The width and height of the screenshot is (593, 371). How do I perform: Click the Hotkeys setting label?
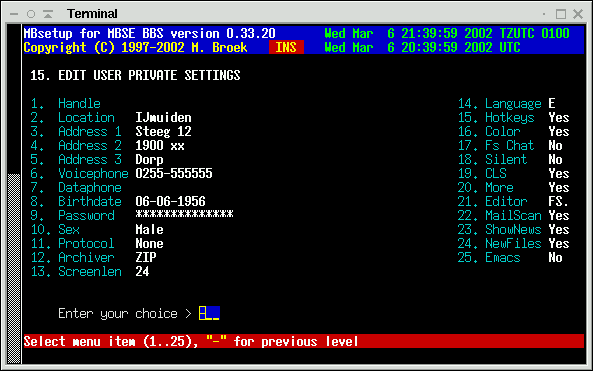pos(510,117)
